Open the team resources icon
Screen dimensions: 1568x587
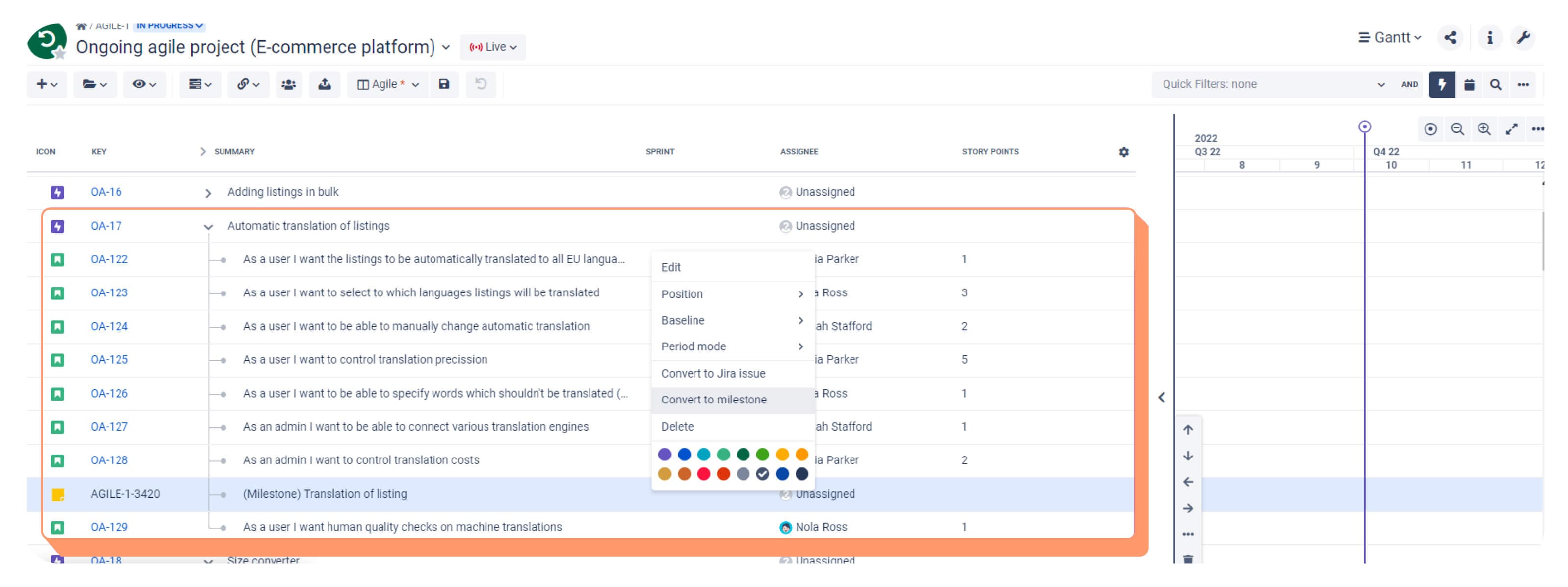pos(289,85)
